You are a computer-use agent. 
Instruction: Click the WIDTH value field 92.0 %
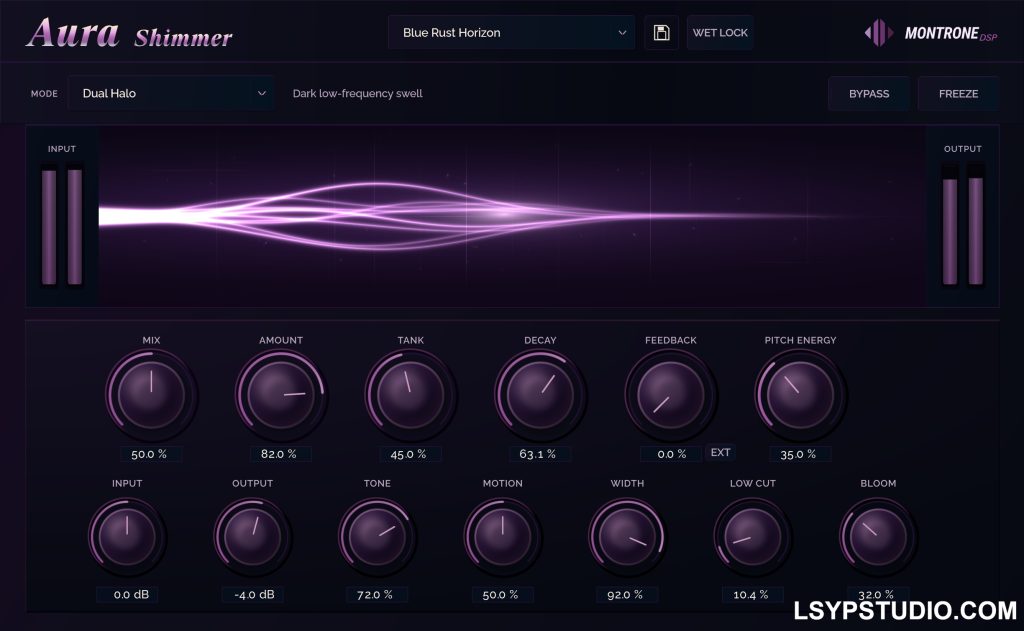tap(627, 594)
